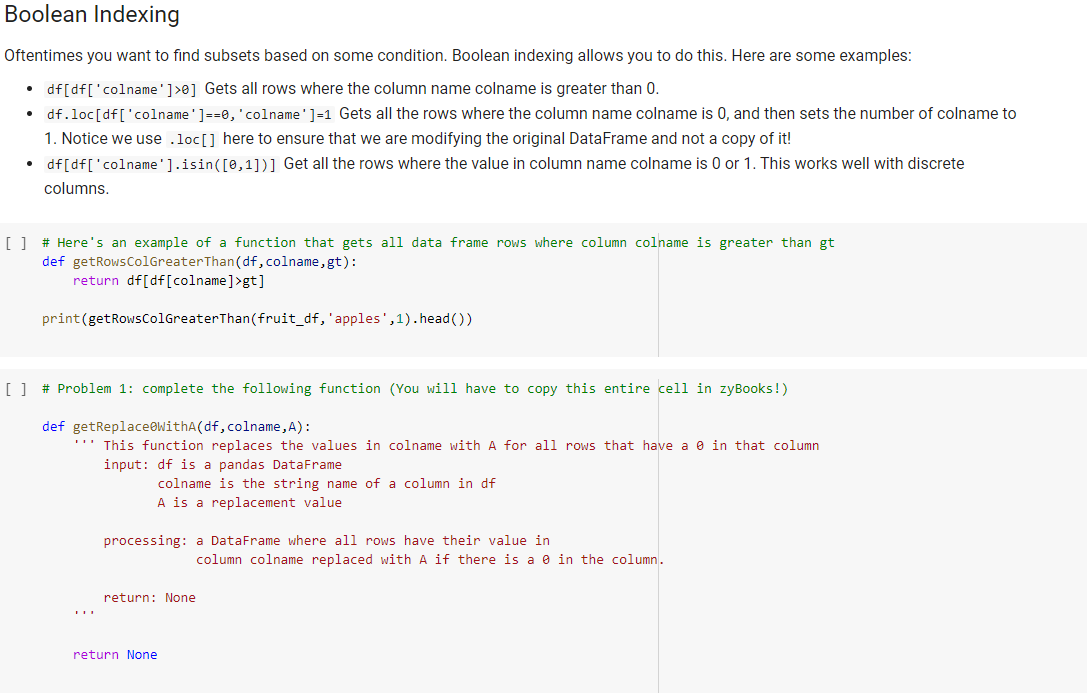1087x699 pixels.
Task: Click the text 'This works well with discrete'
Action: tap(862, 164)
